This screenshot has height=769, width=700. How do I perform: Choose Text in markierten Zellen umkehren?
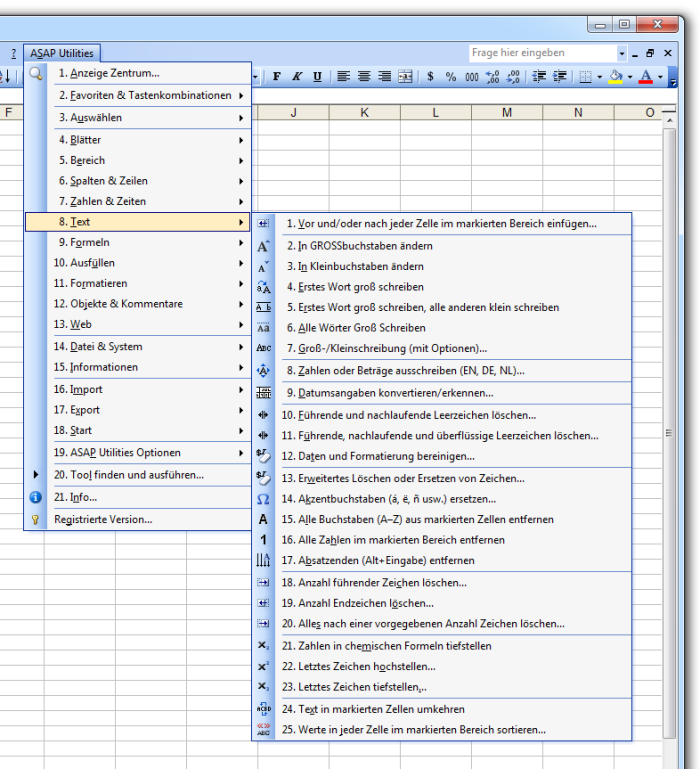pyautogui.click(x=441, y=709)
